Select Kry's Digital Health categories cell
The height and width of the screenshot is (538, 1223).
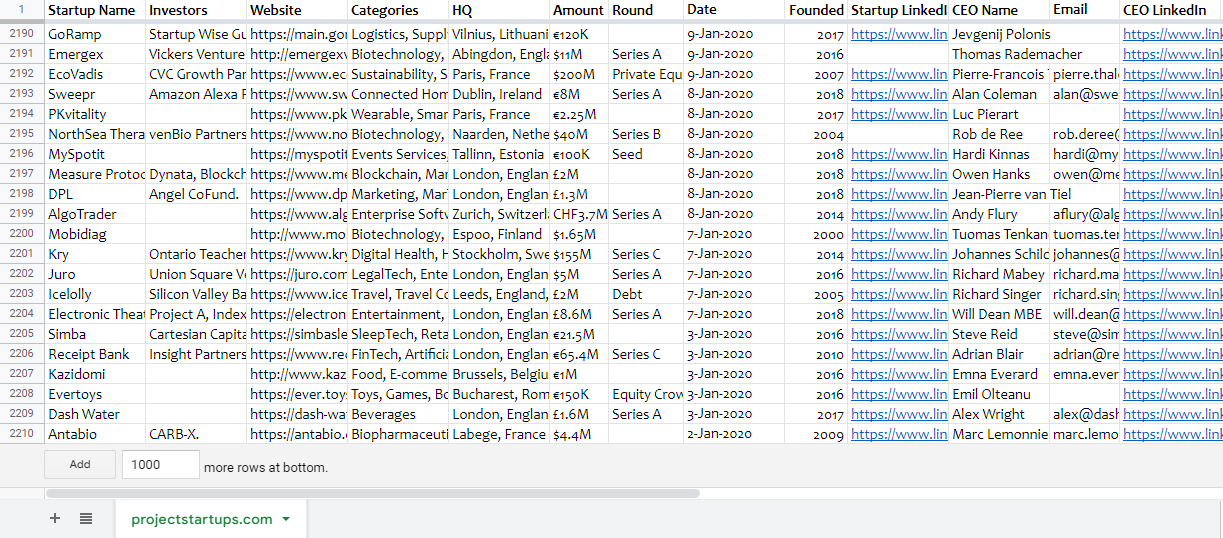(398, 254)
